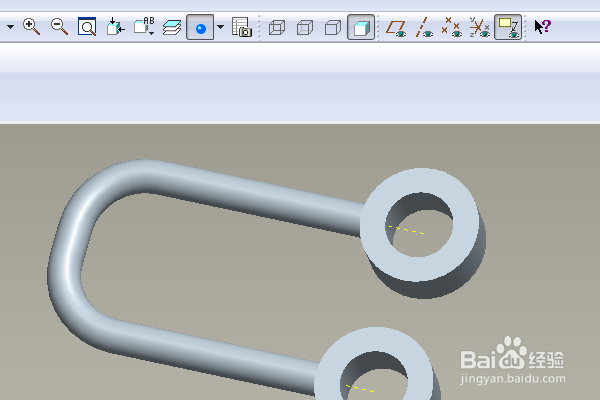Open the saved view list (AB cube)

click(144, 27)
